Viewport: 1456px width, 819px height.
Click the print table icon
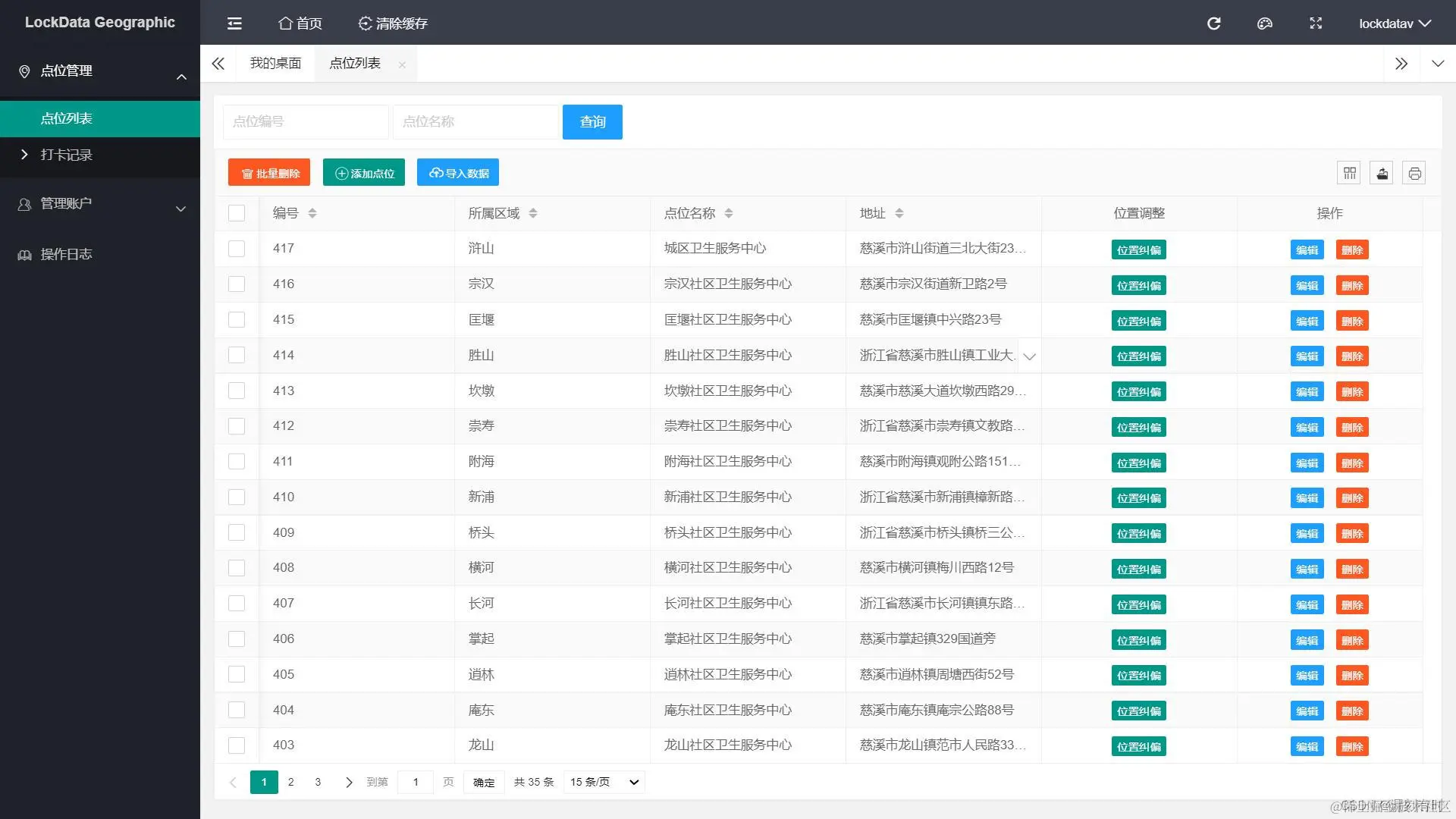pos(1414,174)
